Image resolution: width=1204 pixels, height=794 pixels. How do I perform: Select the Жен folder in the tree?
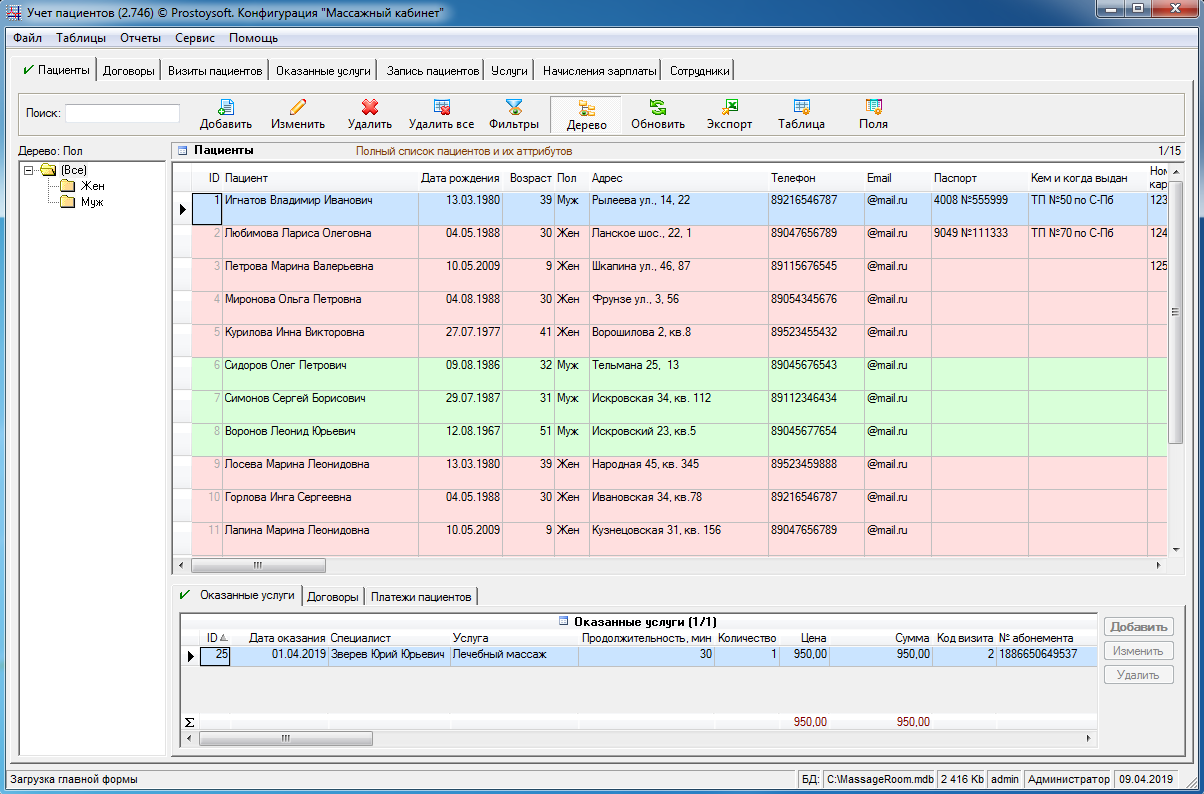93,186
